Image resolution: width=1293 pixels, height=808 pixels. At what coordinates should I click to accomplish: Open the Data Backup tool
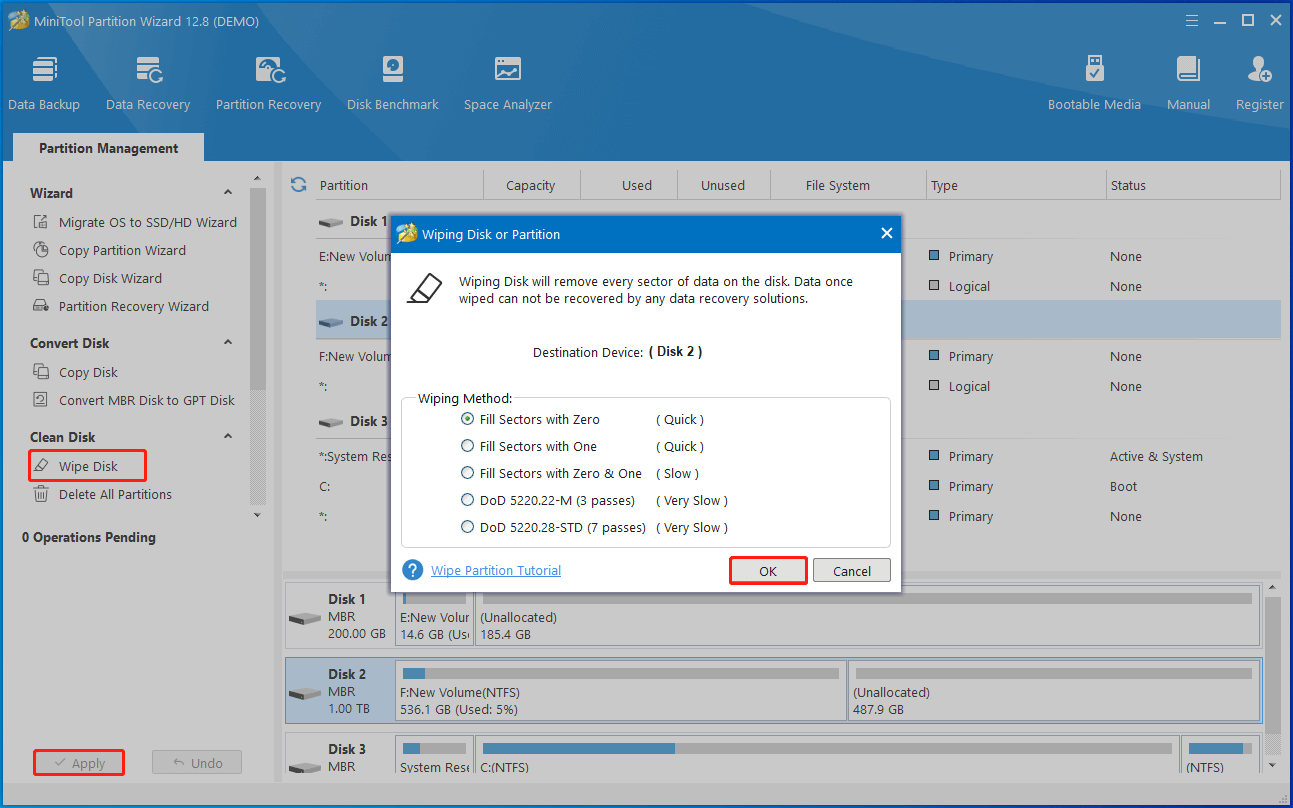click(44, 83)
